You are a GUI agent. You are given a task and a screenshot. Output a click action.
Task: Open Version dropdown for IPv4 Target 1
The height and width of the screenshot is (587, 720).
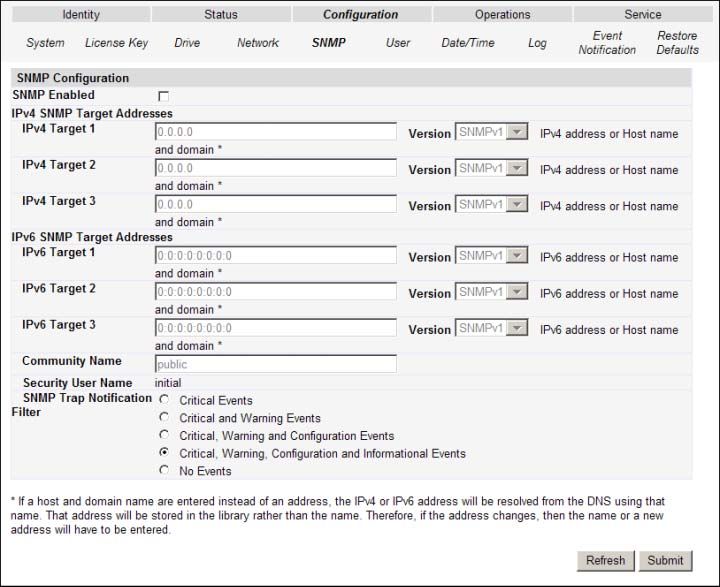491,132
